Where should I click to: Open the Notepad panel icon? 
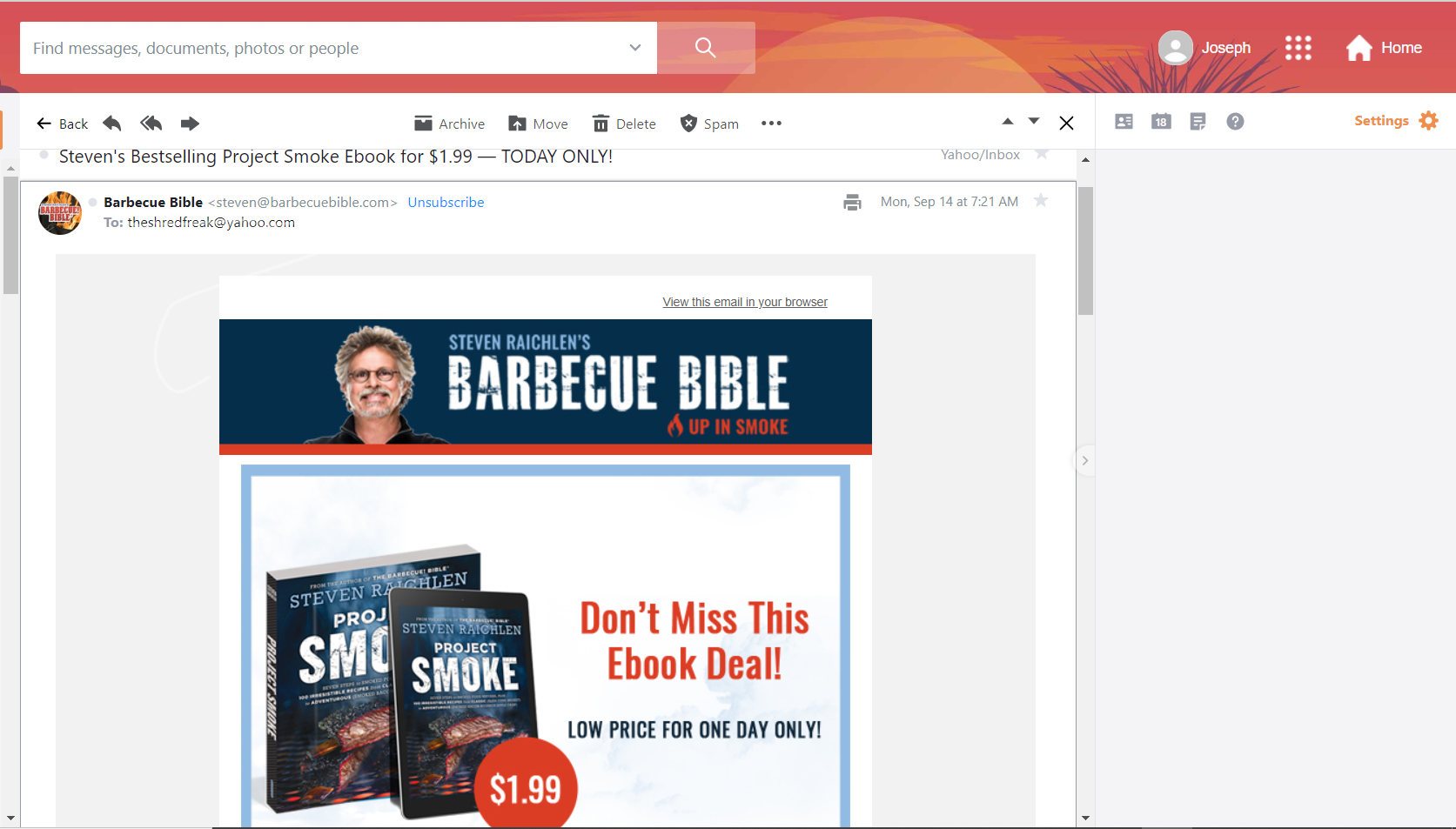click(x=1198, y=122)
